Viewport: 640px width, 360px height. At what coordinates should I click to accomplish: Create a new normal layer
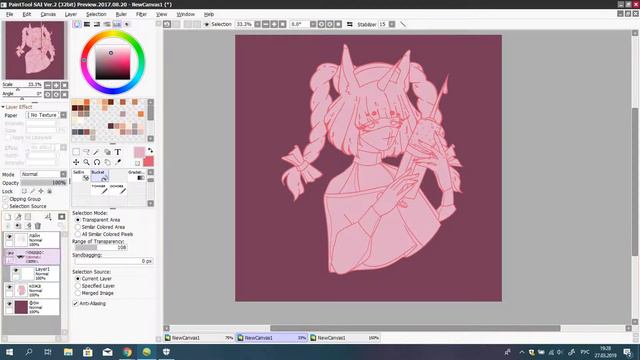[x=8, y=217]
